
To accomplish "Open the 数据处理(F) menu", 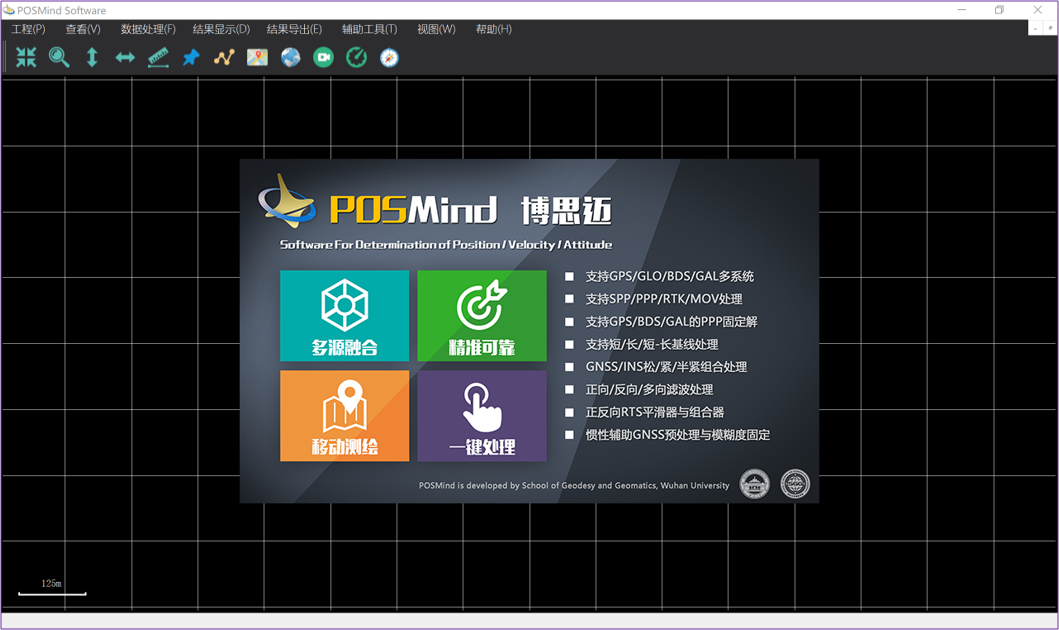I will tap(148, 29).
